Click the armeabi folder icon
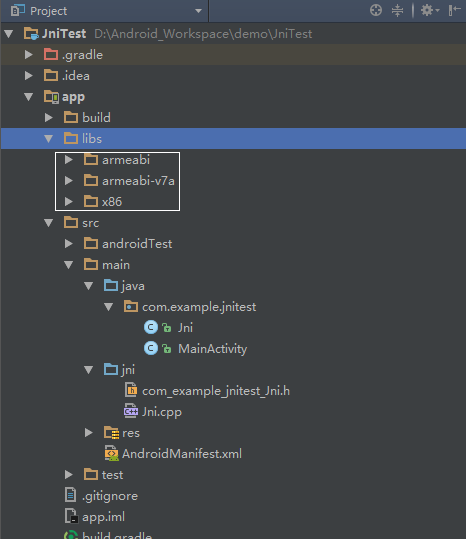Viewport: 466px width, 539px height. click(x=91, y=159)
